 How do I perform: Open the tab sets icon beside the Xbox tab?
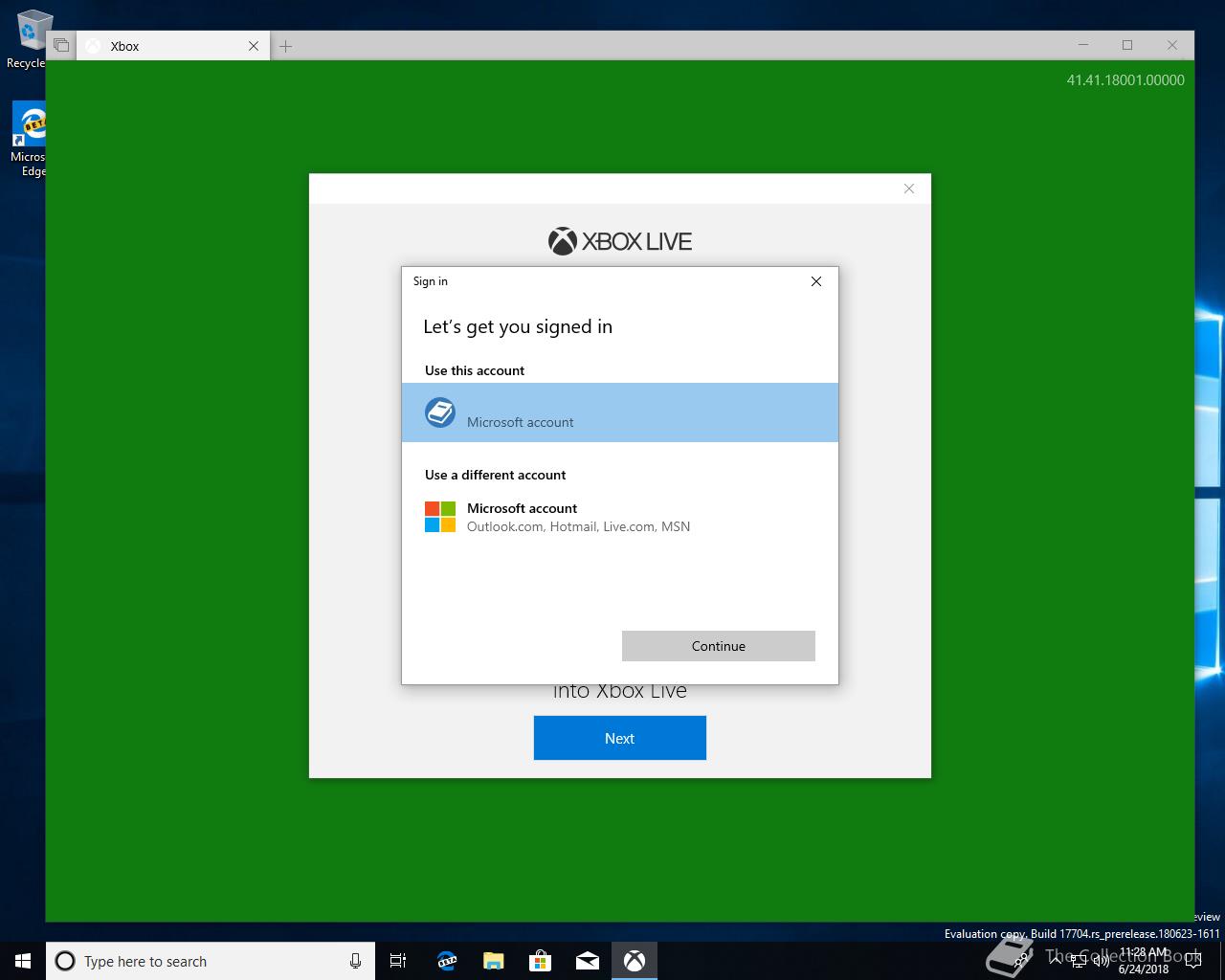[61, 46]
